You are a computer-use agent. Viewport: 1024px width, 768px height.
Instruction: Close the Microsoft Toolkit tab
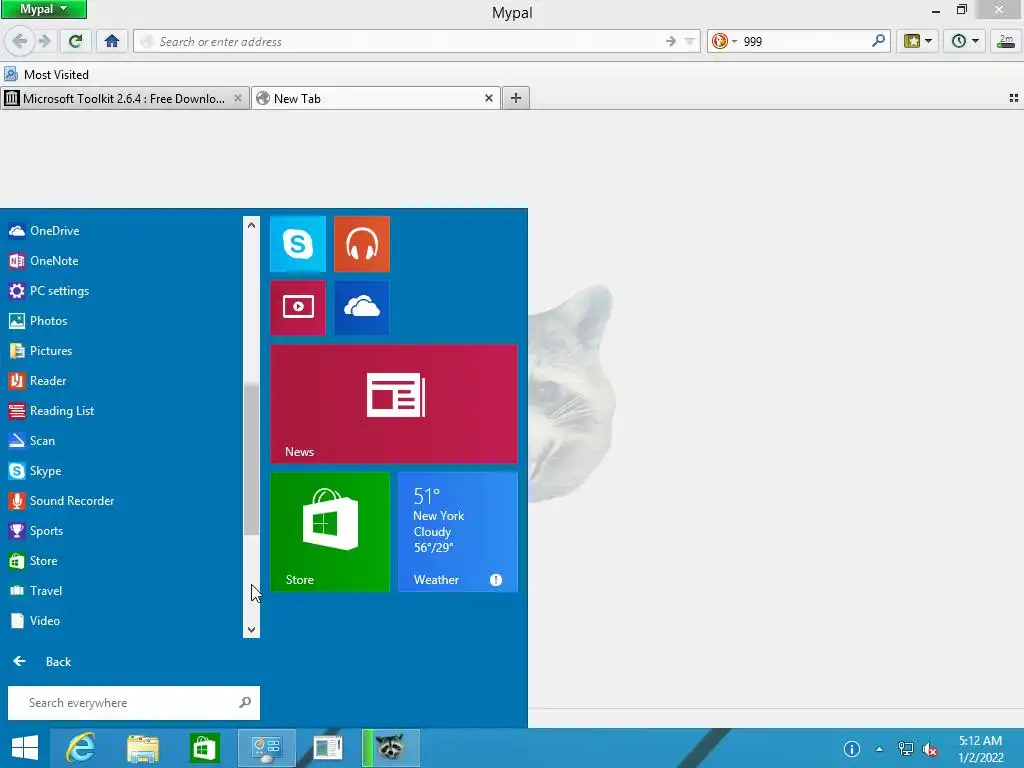238,99
